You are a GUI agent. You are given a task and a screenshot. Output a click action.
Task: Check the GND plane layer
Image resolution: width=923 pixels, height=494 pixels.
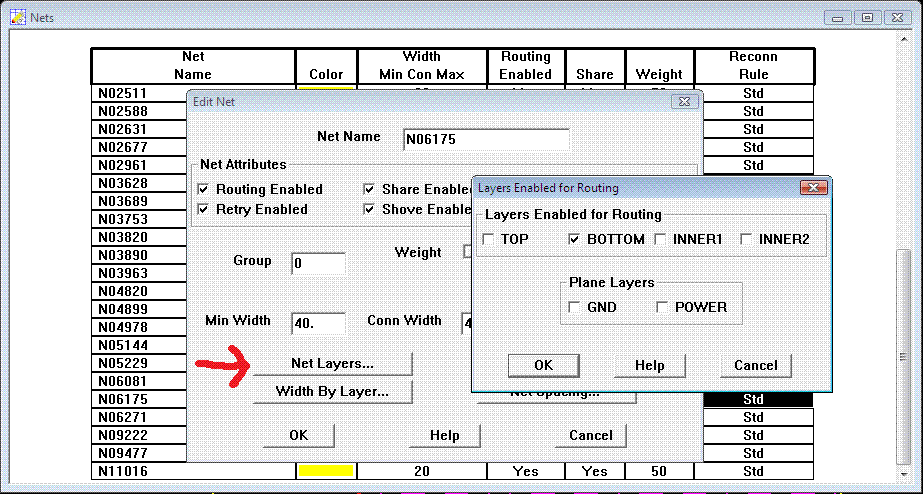(x=574, y=307)
